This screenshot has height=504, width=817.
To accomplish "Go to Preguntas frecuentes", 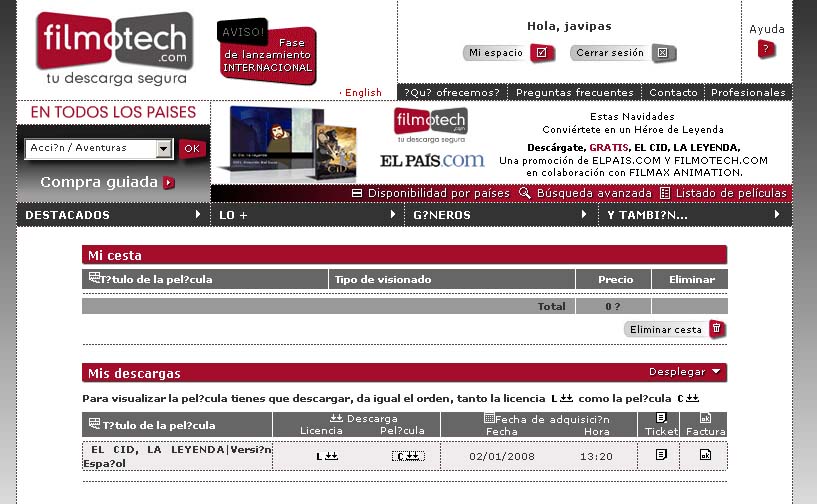I will [x=574, y=92].
